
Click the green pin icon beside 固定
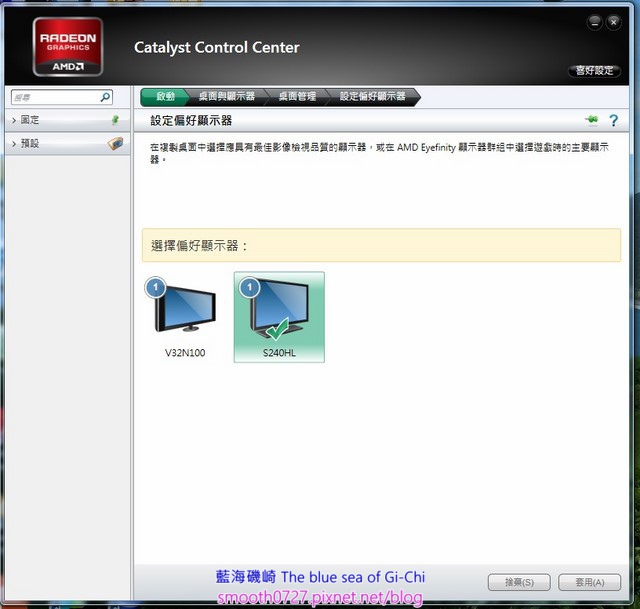point(116,120)
